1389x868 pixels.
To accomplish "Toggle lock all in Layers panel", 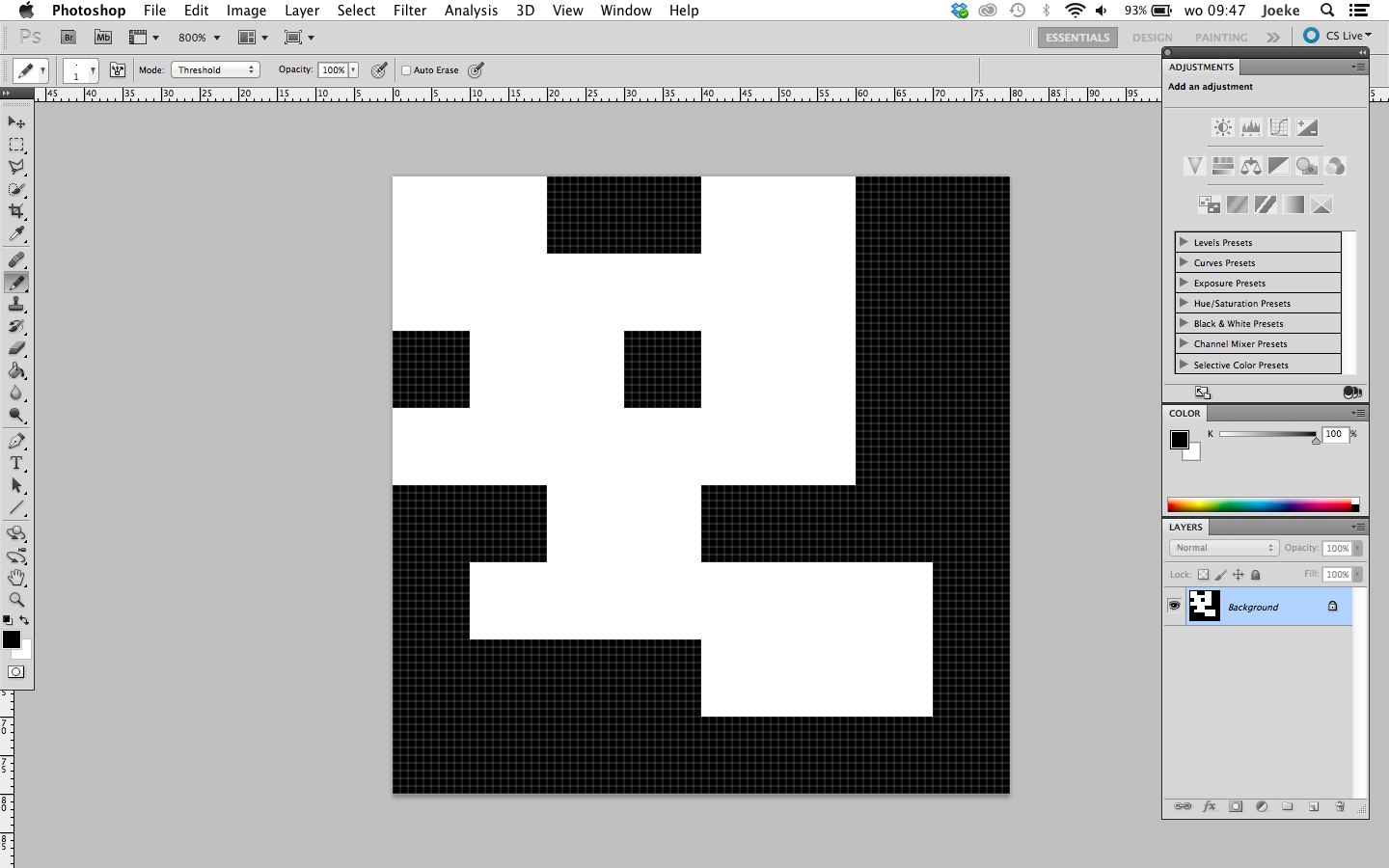I will pos(1256,575).
